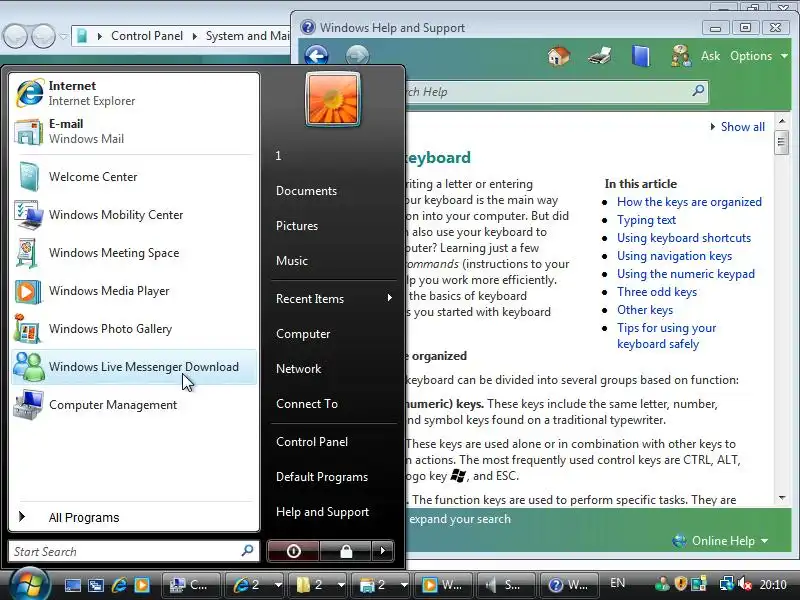Expand grouped Internet Explorer taskbar button arrow
The height and width of the screenshot is (600, 800).
point(278,585)
